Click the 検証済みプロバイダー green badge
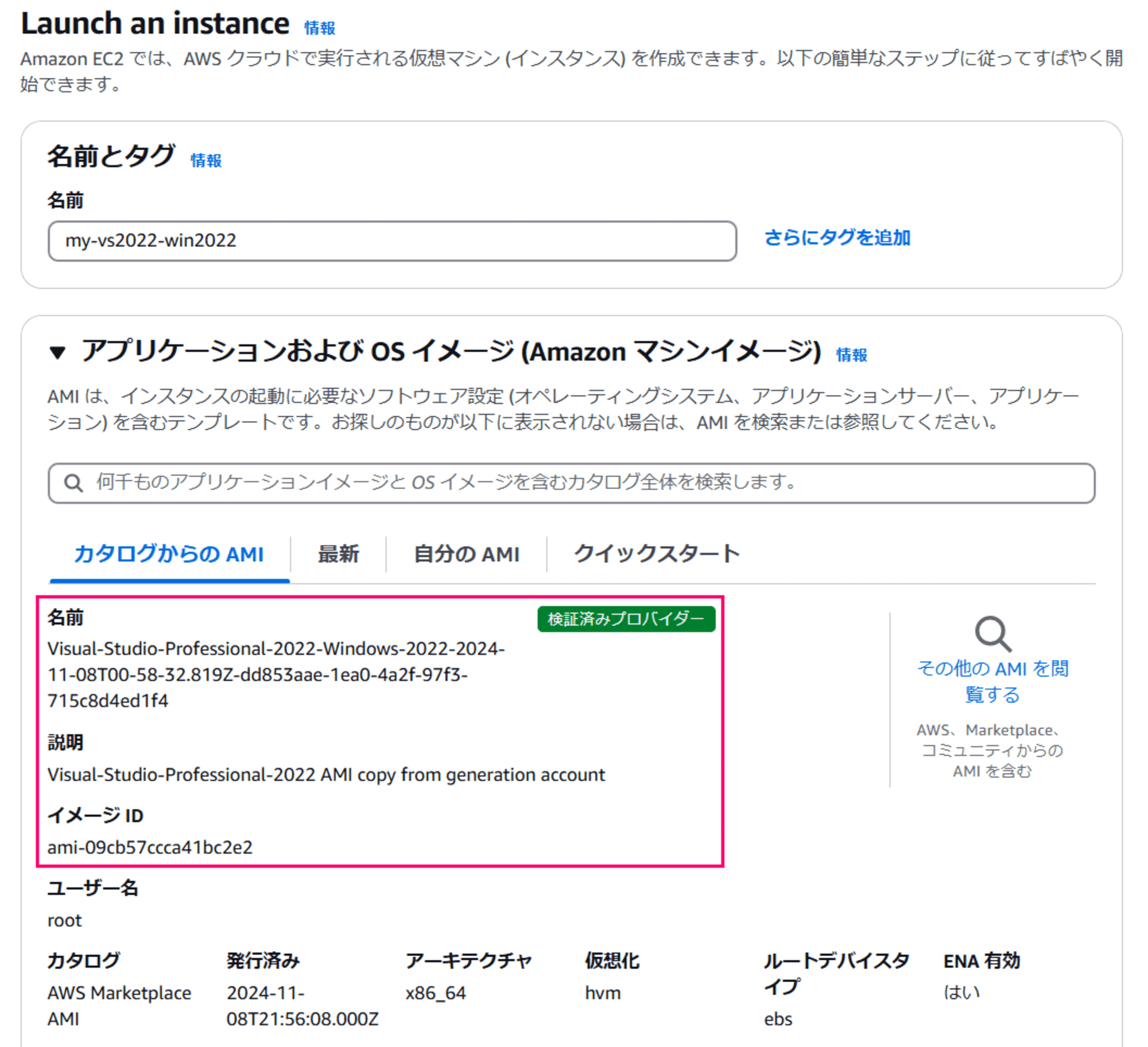Viewport: 1148px width, 1047px height. coord(626,619)
